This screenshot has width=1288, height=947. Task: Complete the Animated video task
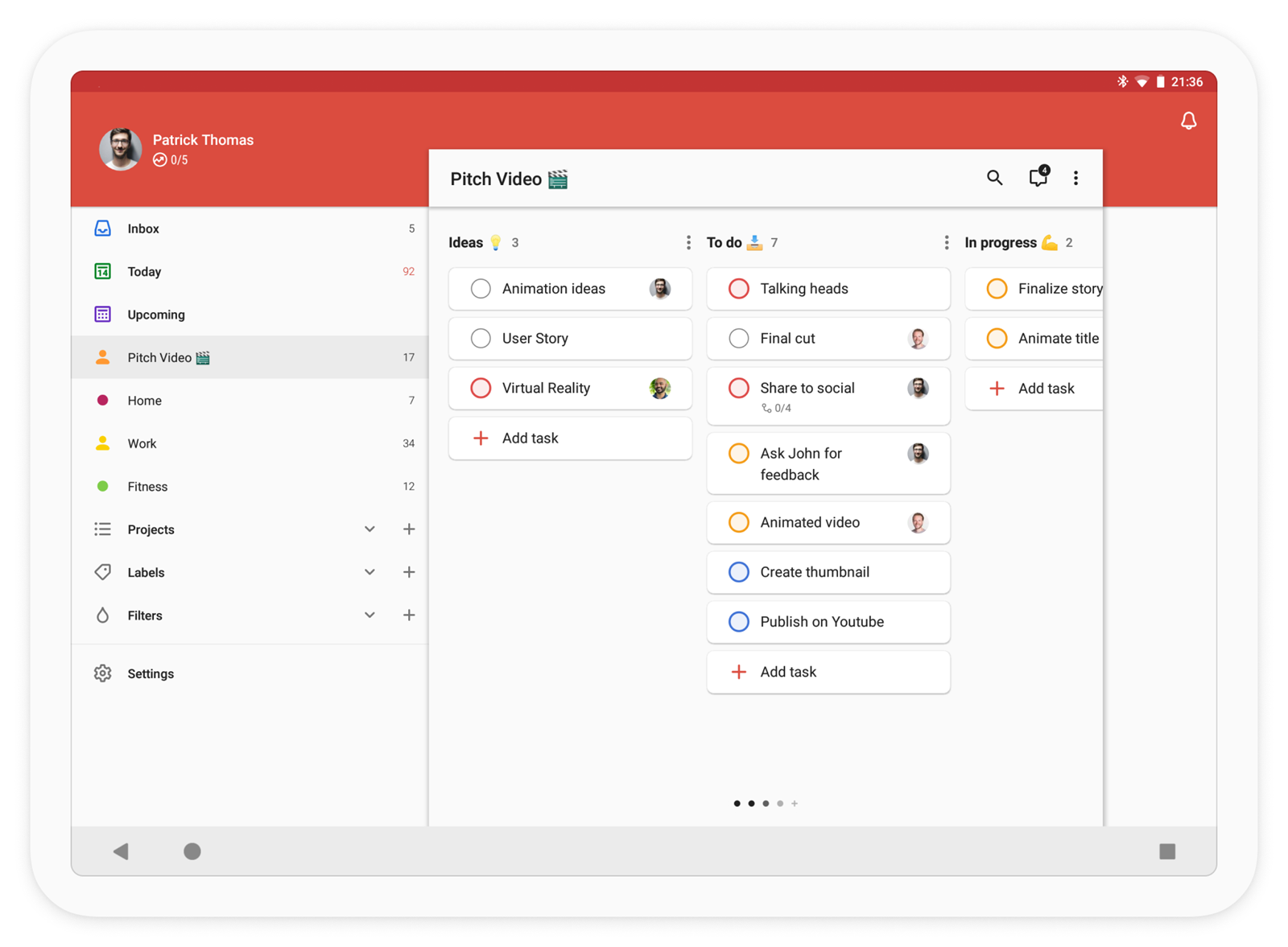coord(738,522)
